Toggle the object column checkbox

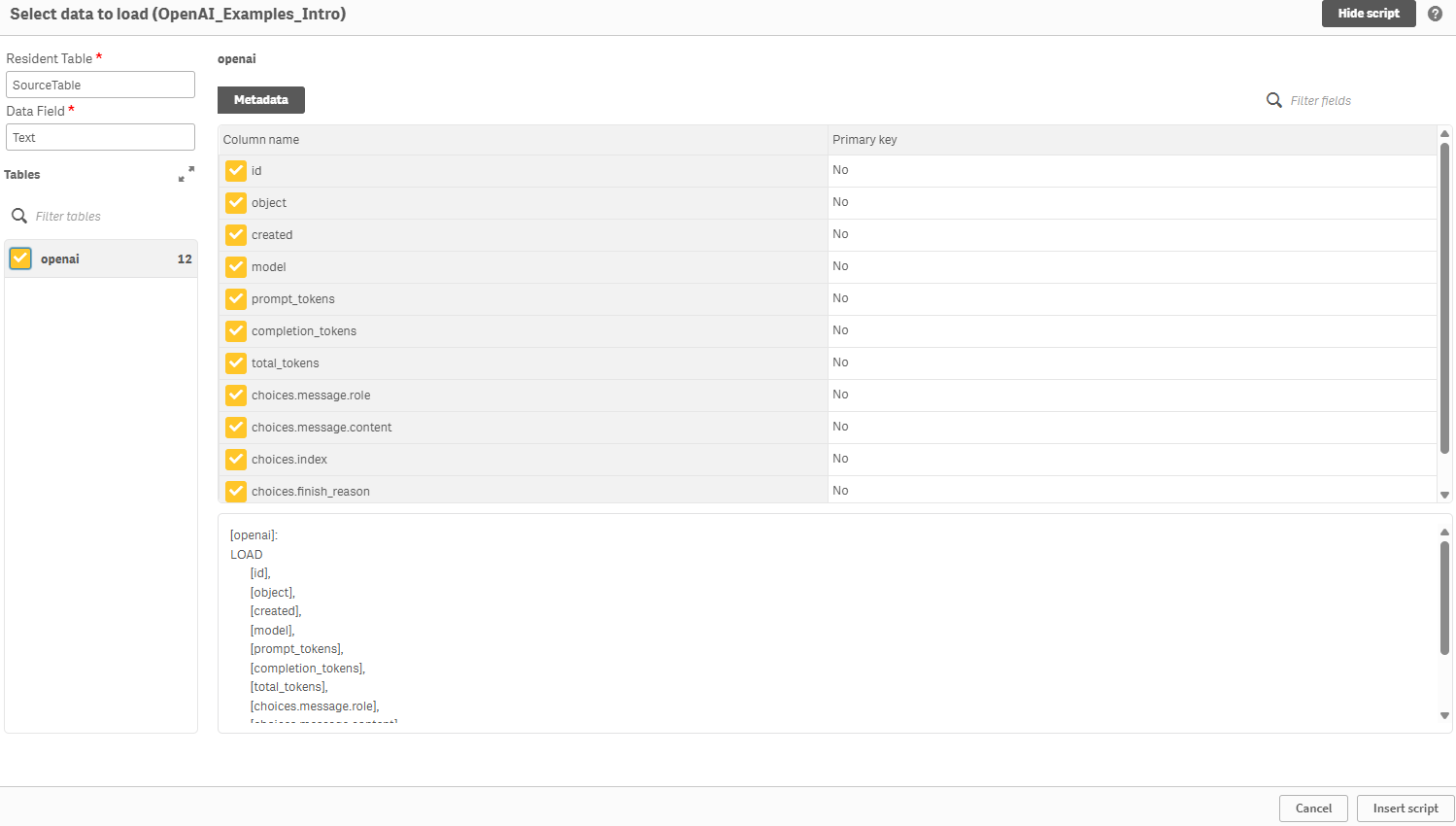[235, 202]
